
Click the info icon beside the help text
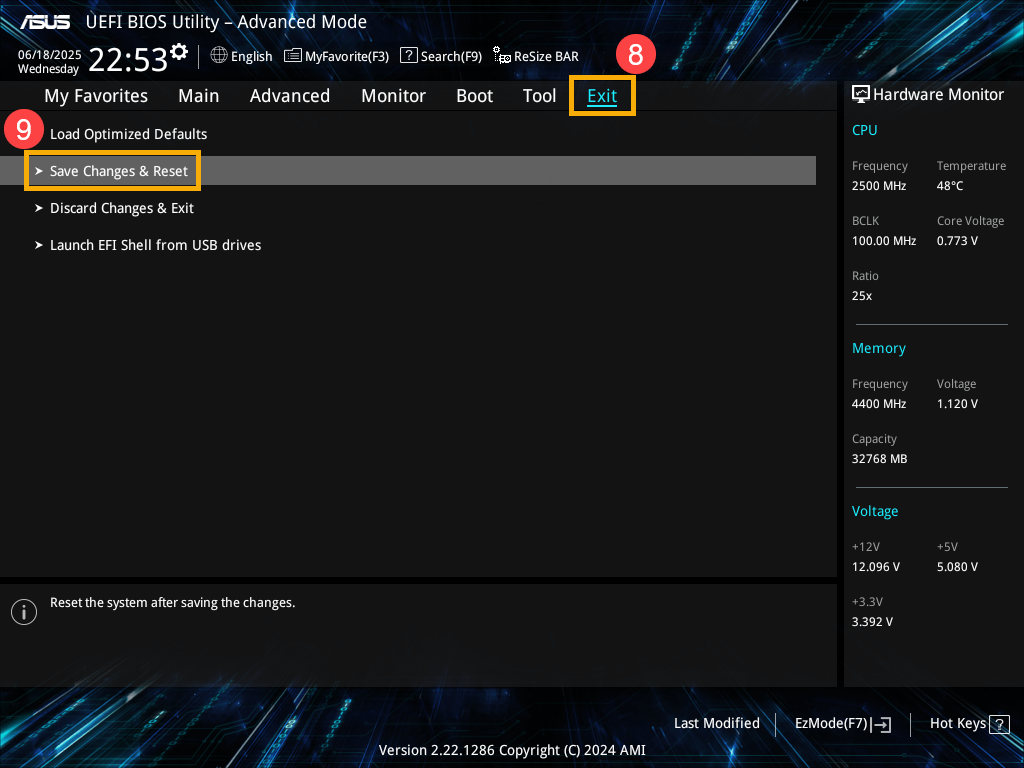tap(24, 612)
